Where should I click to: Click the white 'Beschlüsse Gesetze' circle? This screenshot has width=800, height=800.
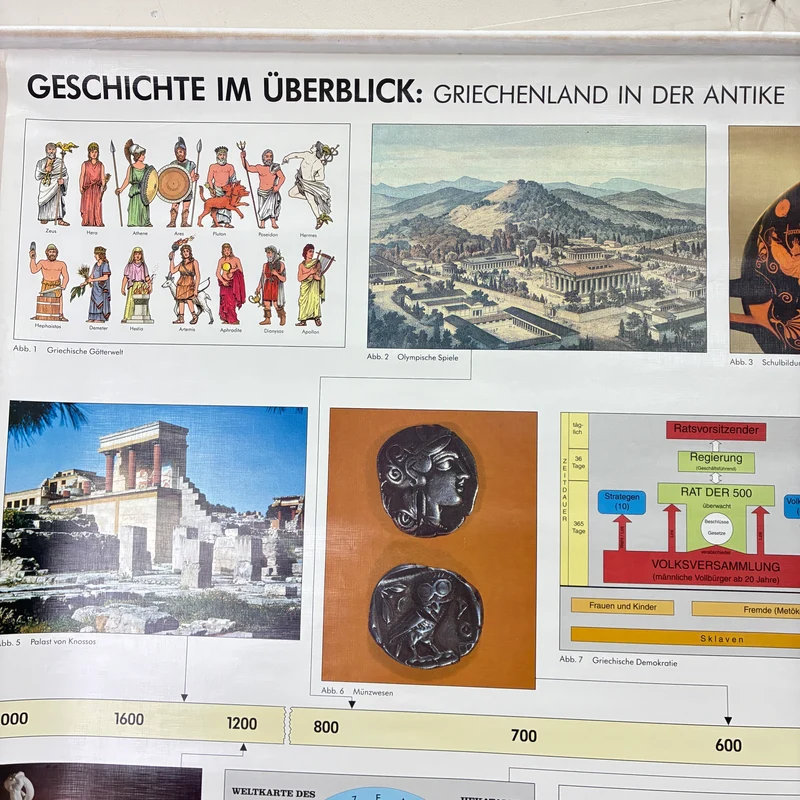tap(716, 528)
